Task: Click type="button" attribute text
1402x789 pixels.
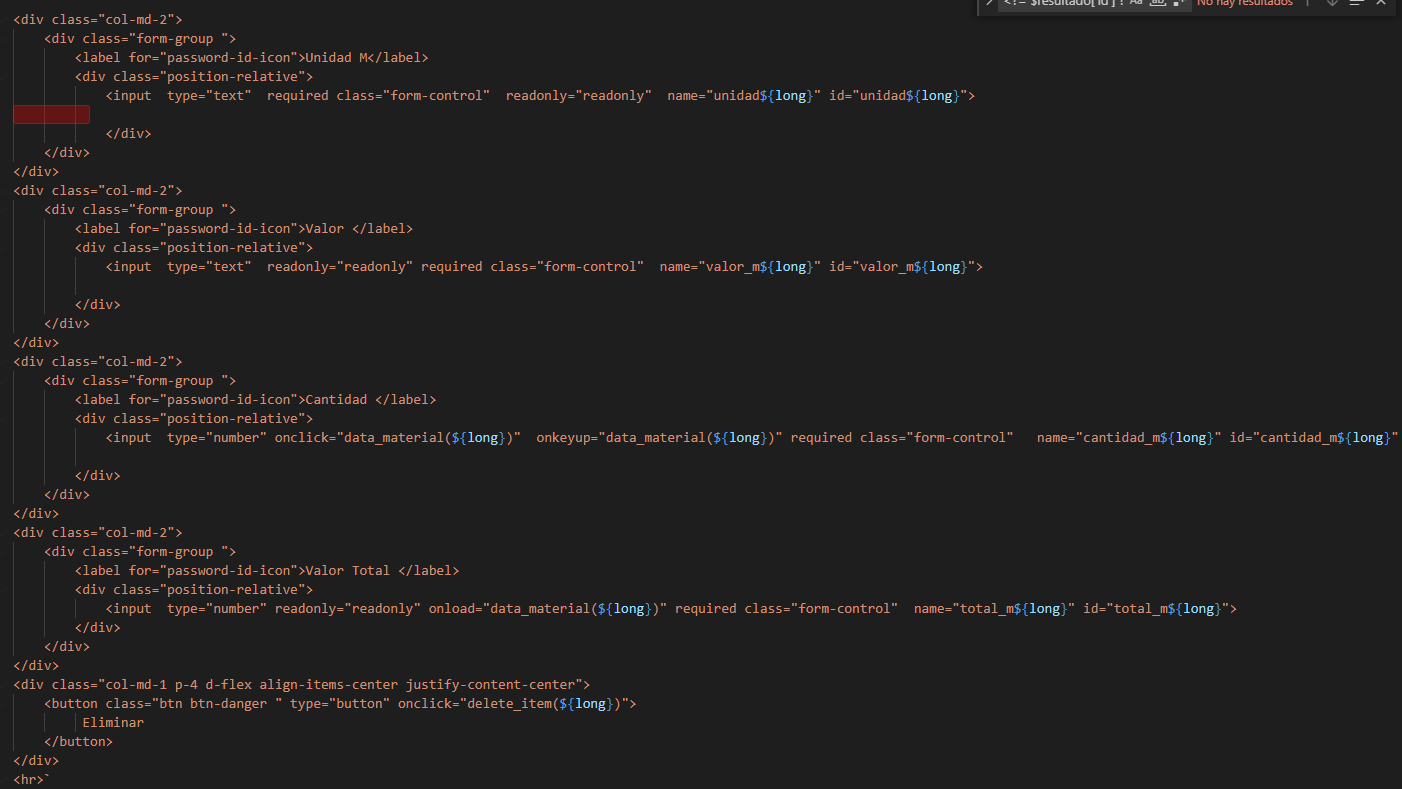Action: click(x=340, y=704)
